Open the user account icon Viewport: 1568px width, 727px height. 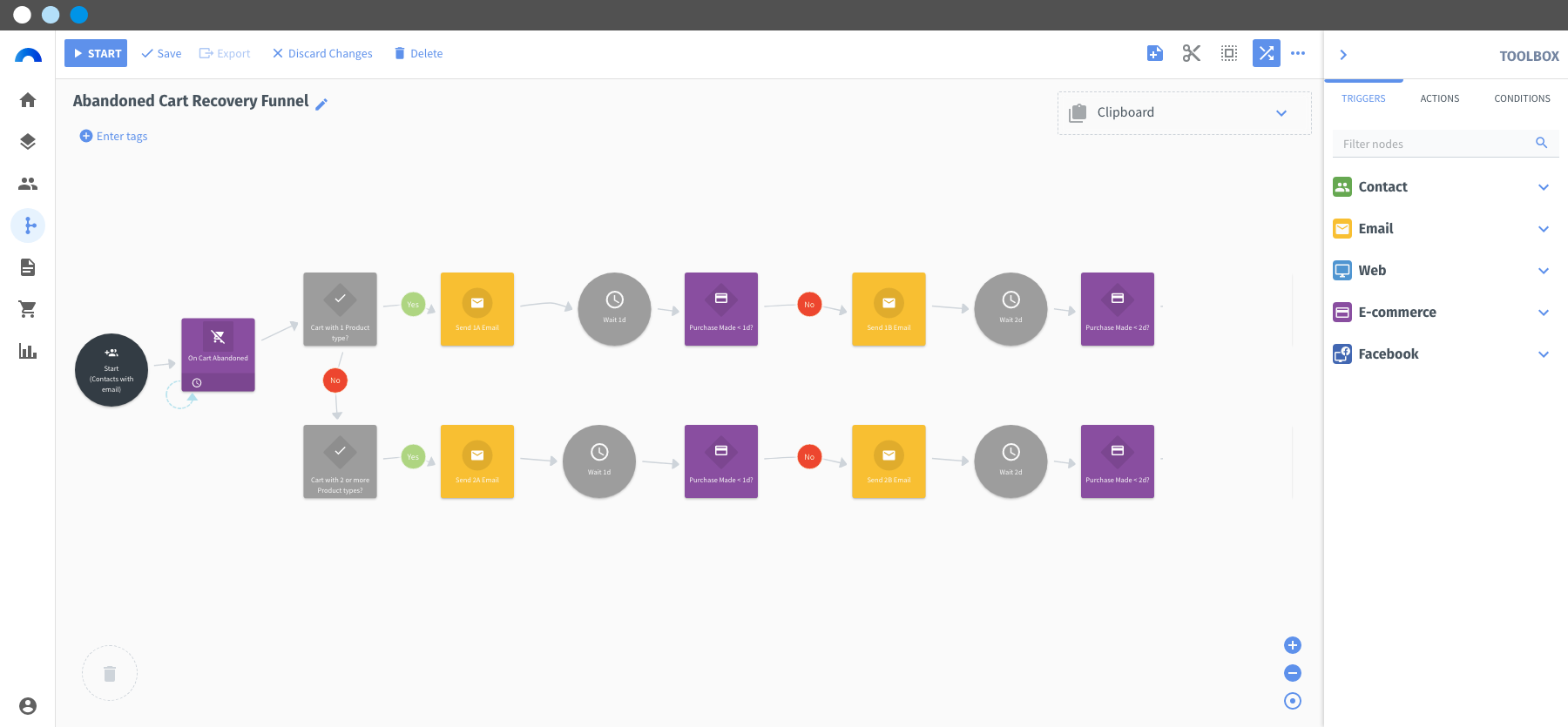coord(28,706)
